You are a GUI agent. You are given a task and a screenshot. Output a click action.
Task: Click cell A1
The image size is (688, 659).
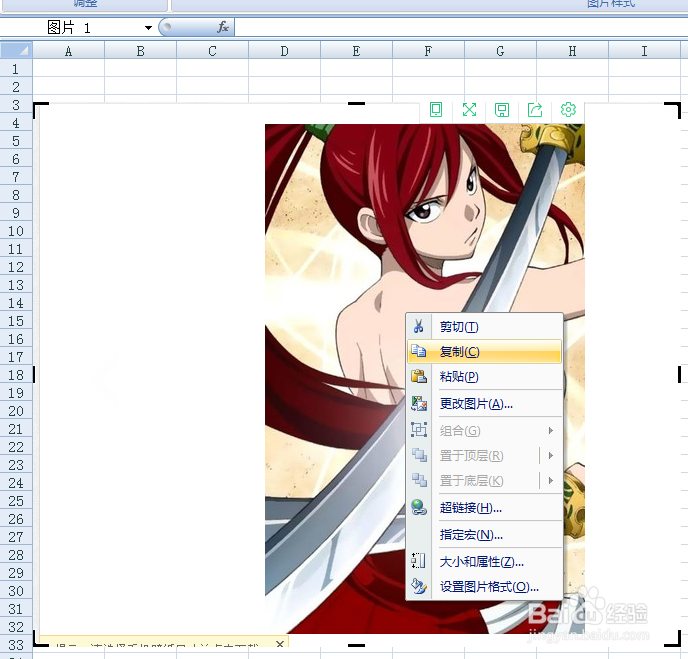pos(68,69)
